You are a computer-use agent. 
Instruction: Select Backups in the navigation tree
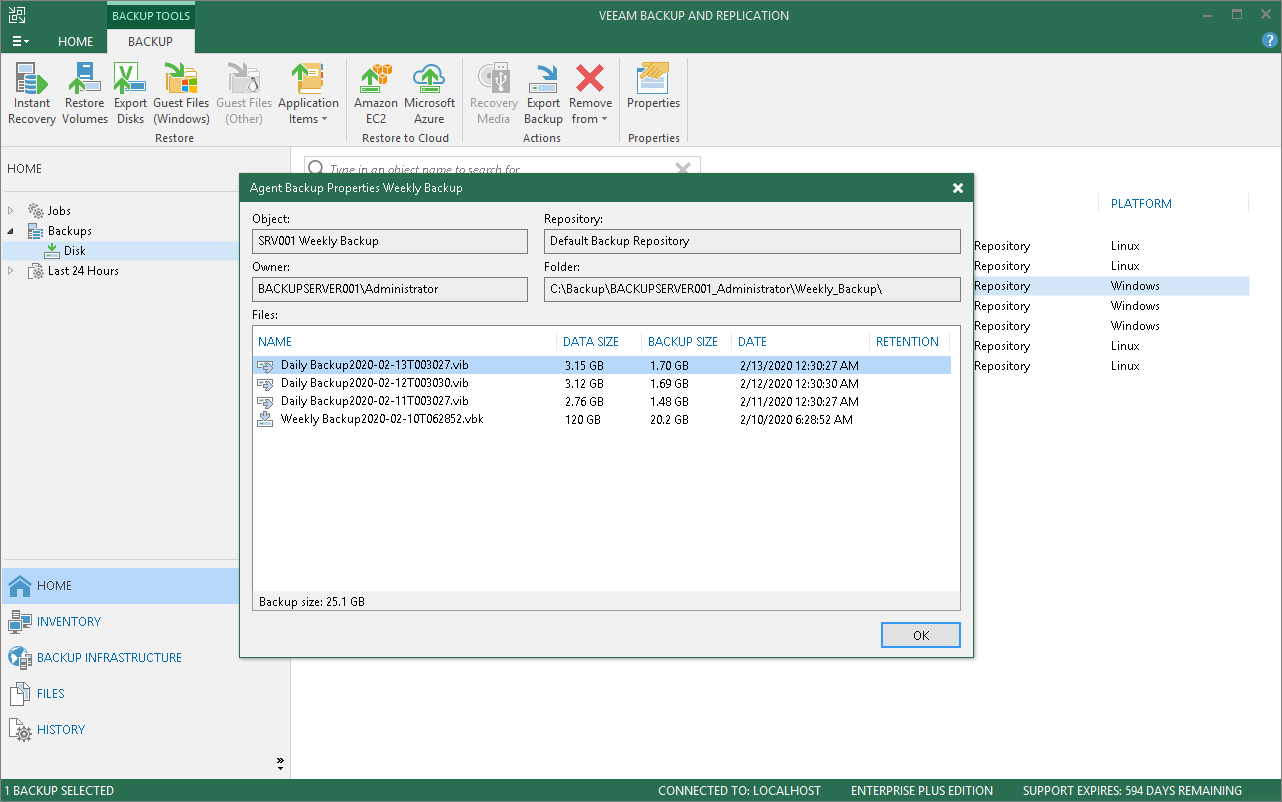click(x=69, y=231)
